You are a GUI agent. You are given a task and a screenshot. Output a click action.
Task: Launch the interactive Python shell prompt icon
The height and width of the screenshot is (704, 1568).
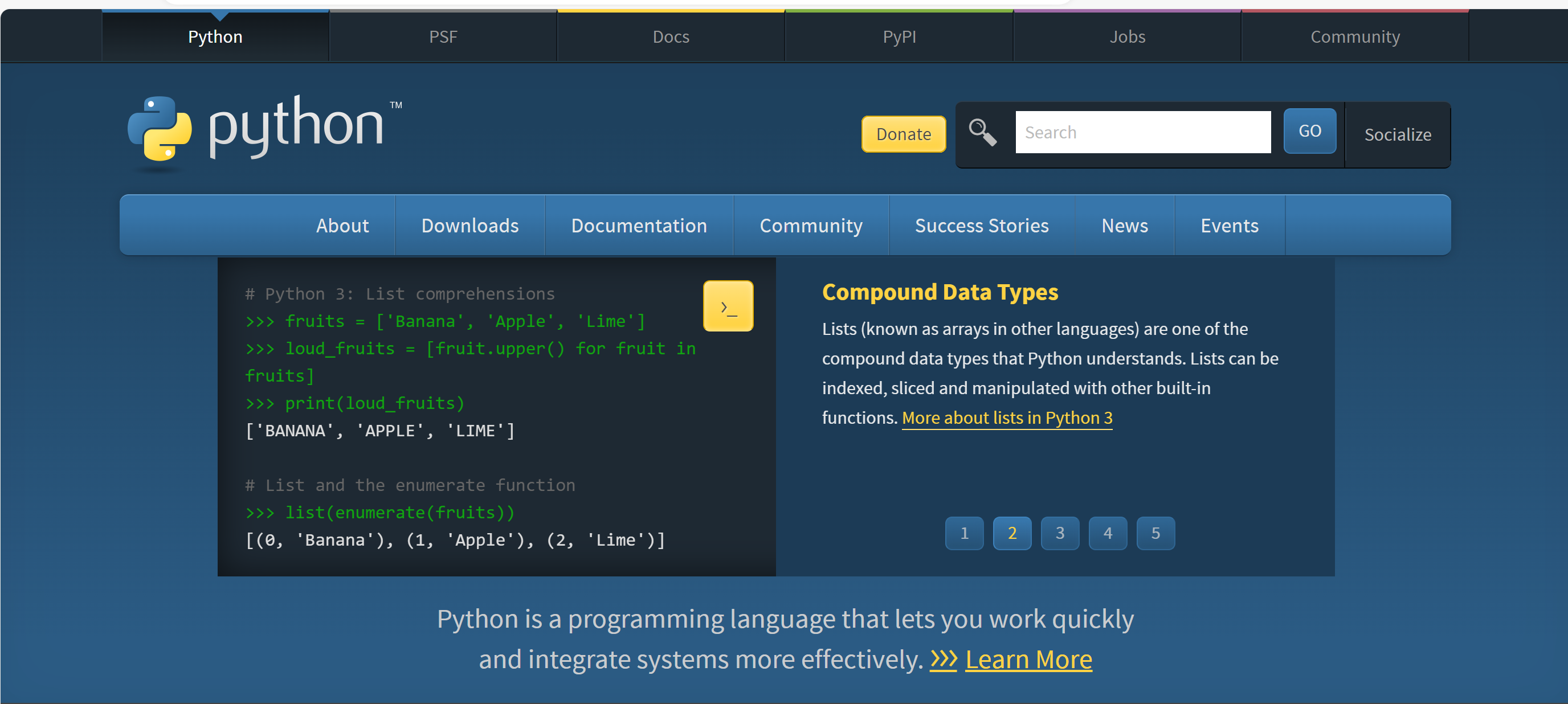point(728,306)
